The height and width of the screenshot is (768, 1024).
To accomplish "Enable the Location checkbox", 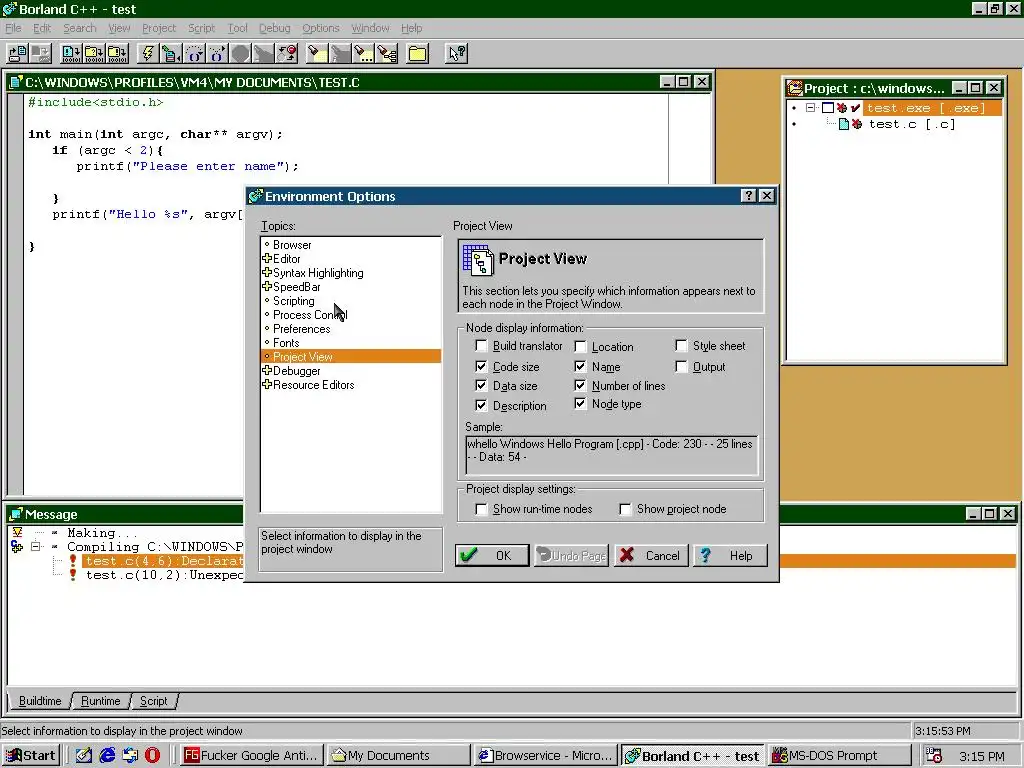I will [581, 346].
